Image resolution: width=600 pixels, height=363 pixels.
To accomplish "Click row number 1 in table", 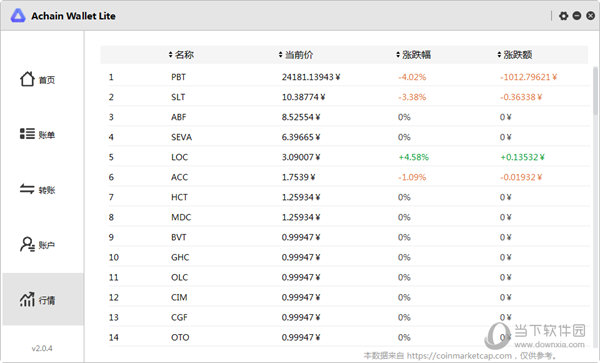I will click(111, 77).
